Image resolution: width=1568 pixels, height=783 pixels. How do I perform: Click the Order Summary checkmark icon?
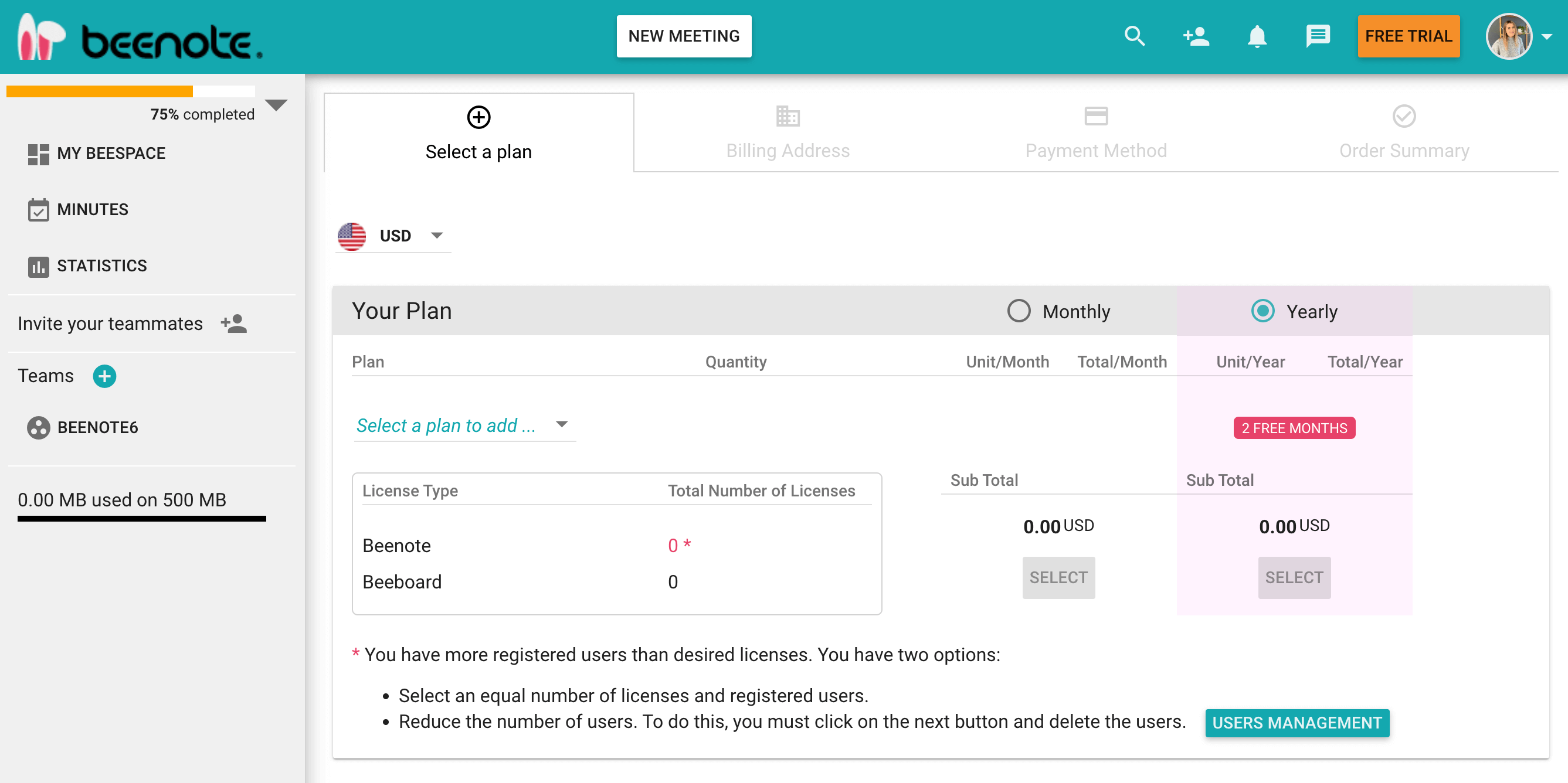pyautogui.click(x=1404, y=115)
